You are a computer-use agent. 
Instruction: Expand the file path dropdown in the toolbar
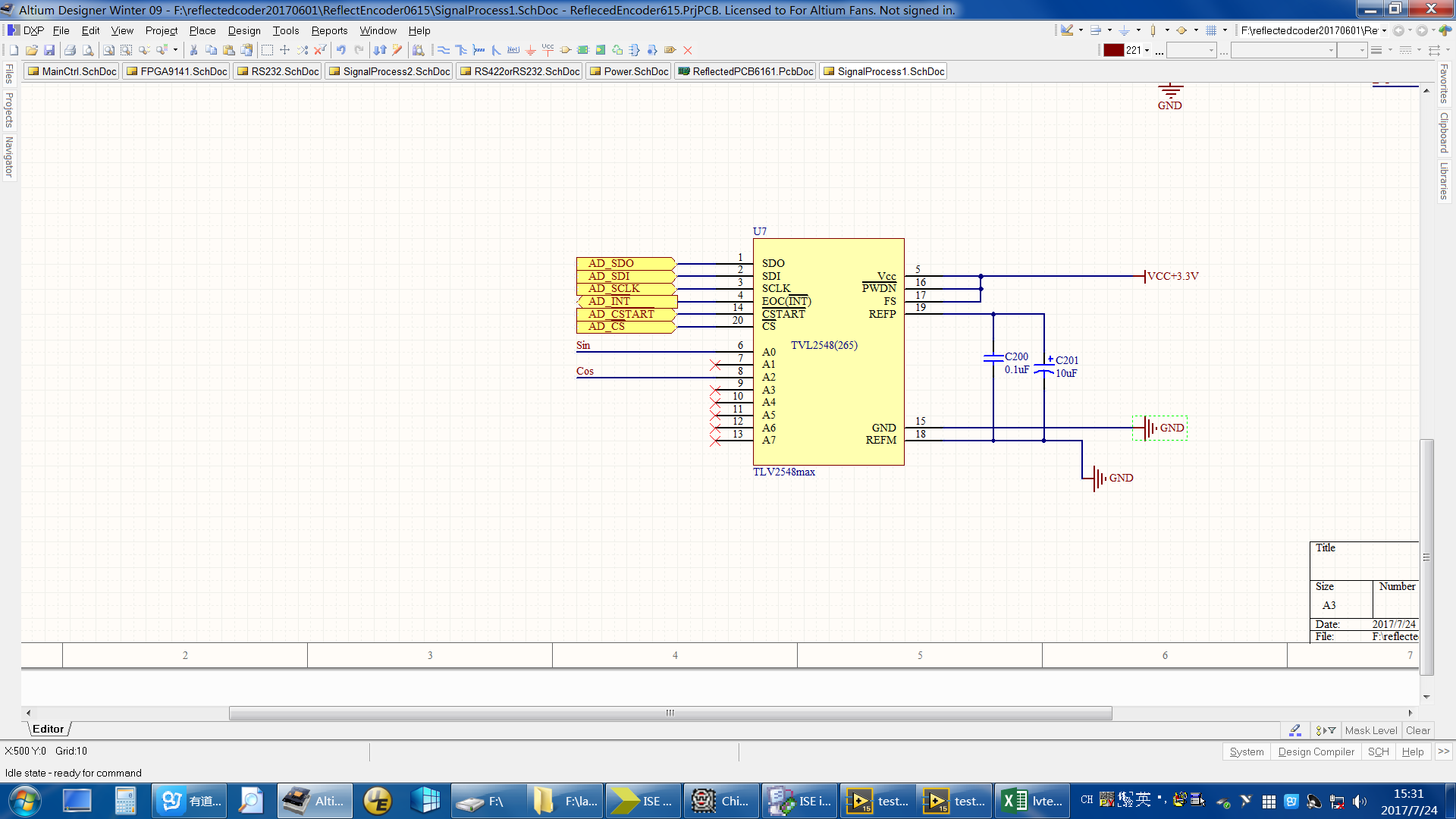(x=1384, y=31)
